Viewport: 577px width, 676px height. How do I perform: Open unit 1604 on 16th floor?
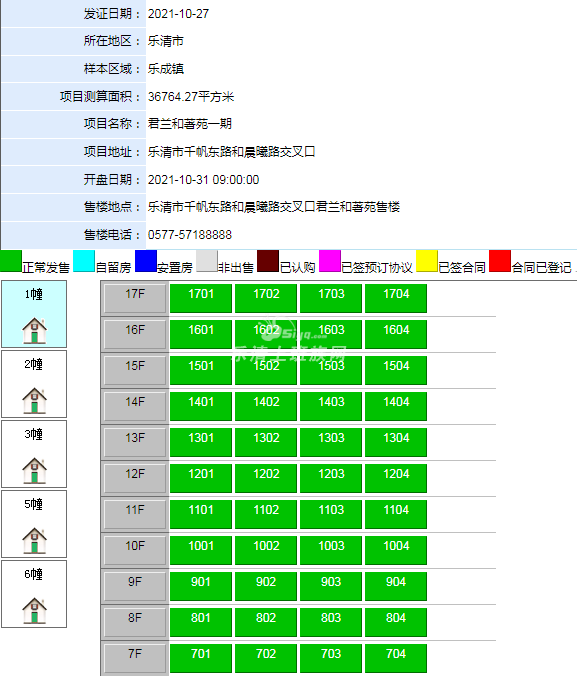[x=396, y=334]
